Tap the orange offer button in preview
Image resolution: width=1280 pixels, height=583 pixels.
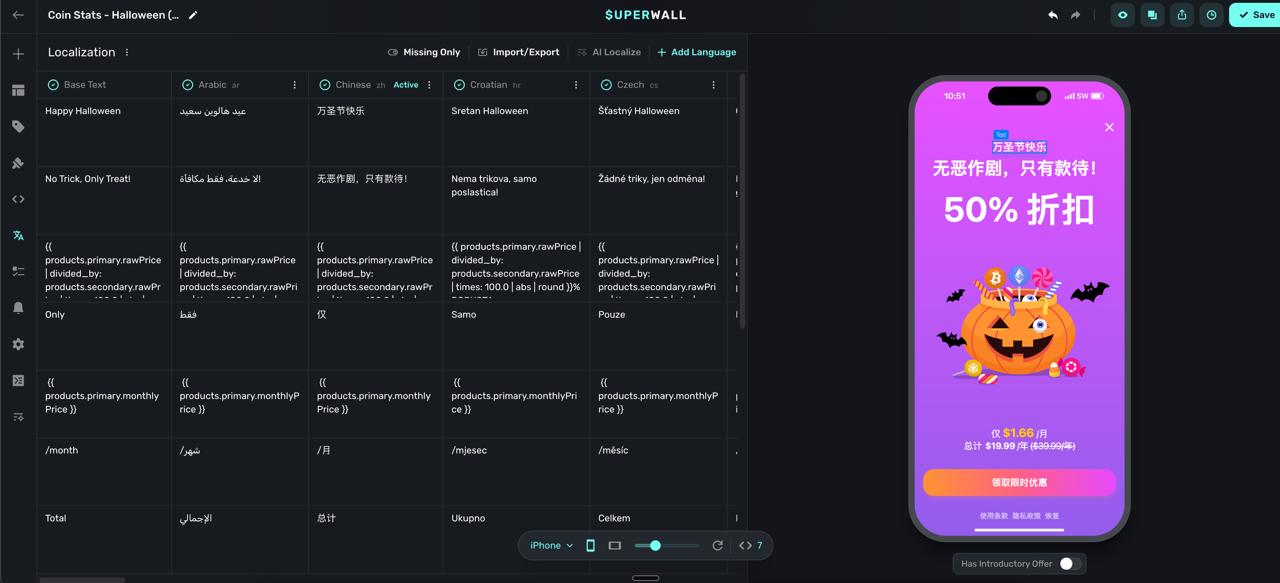click(1019, 482)
